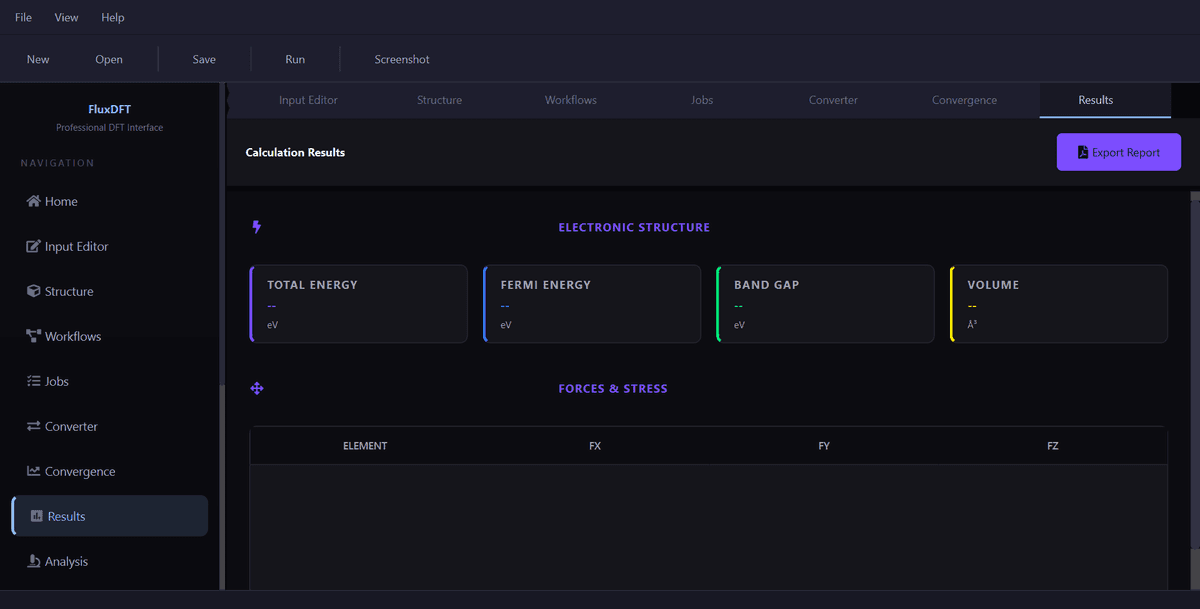Click the Home icon in sidebar
The height and width of the screenshot is (609, 1200).
pos(33,201)
